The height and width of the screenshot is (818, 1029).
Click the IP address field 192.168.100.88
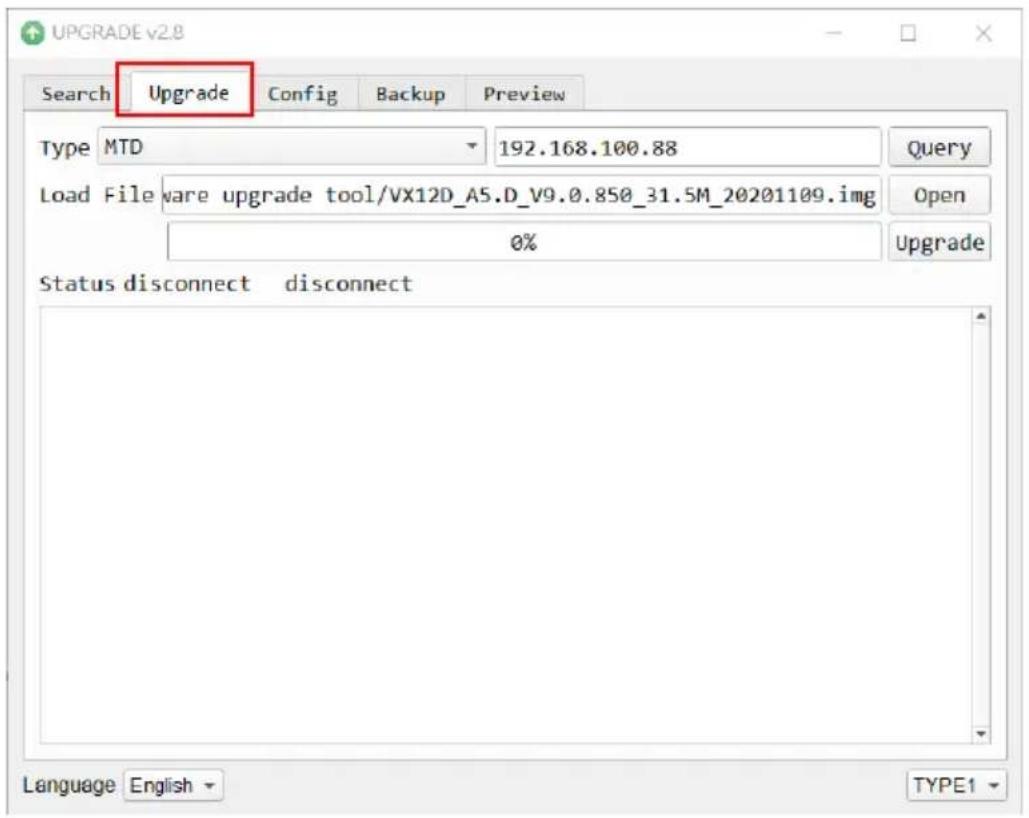[687, 147]
